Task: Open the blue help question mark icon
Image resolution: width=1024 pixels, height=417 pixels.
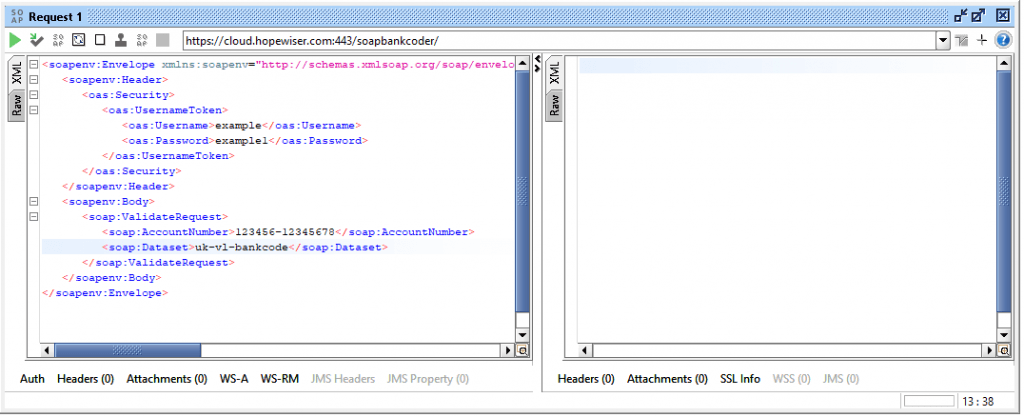Action: tap(1003, 40)
